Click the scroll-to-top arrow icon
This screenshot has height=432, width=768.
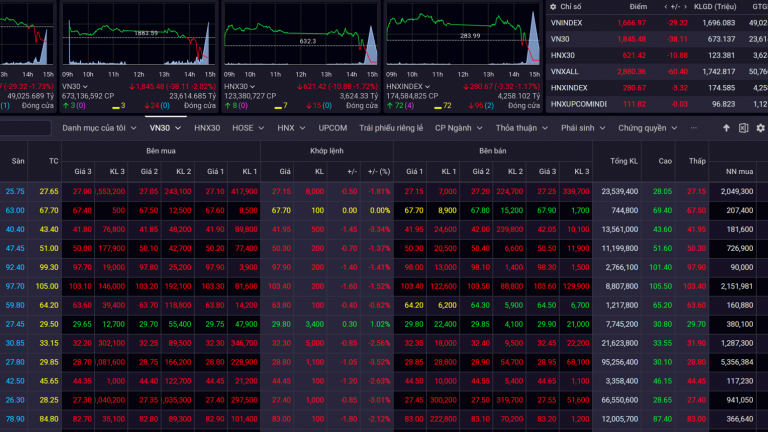(726, 128)
